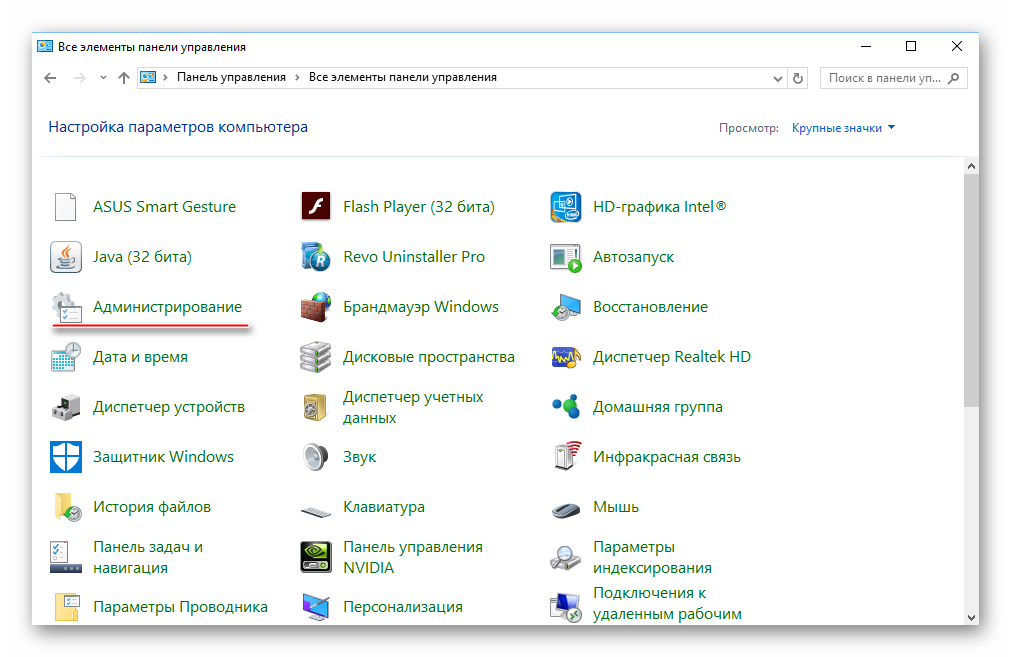1011x657 pixels.
Task: Open the Flash Player (32 бита) icon
Action: point(316,207)
